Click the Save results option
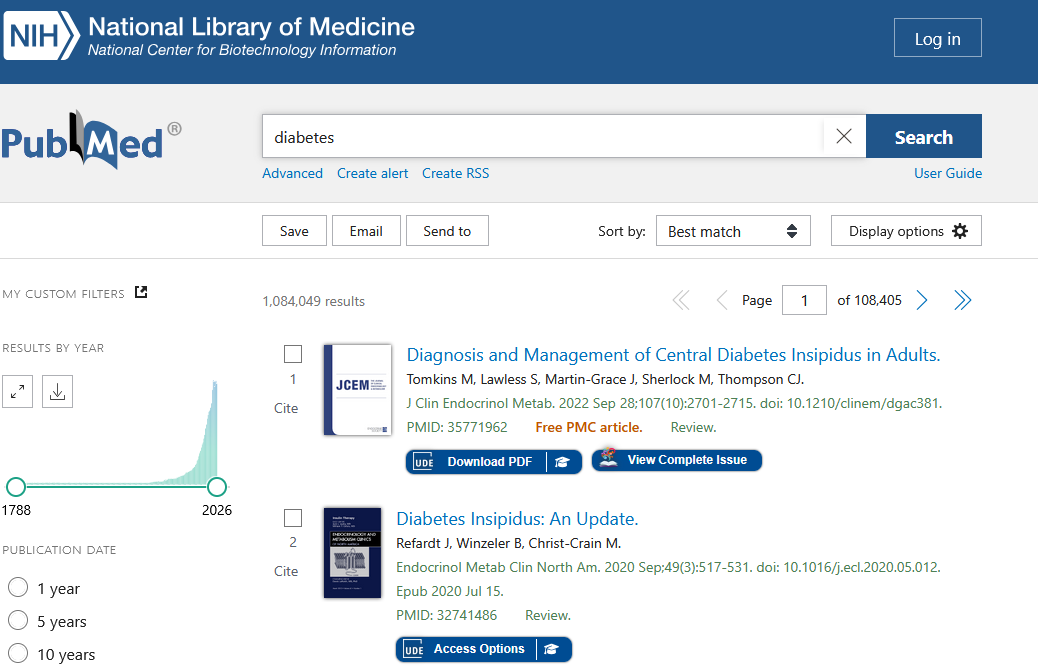The height and width of the screenshot is (669, 1038). (x=294, y=230)
